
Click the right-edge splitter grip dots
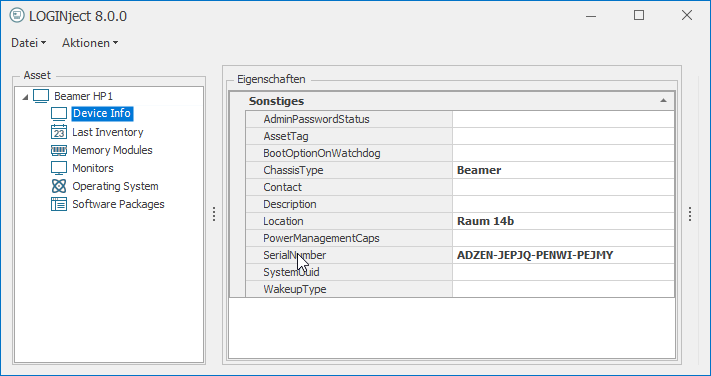pyautogui.click(x=690, y=214)
